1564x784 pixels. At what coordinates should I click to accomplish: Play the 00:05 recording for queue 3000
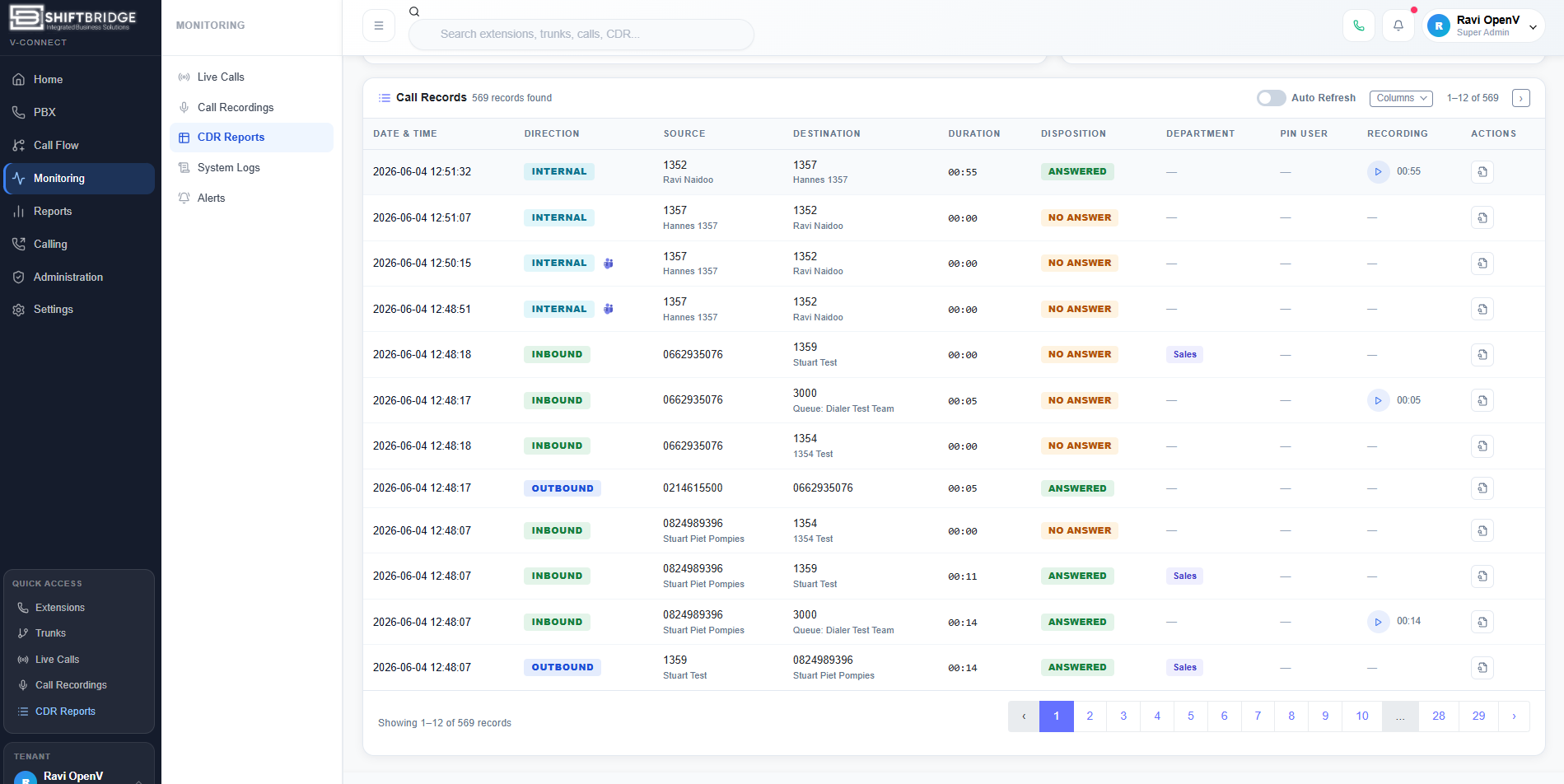[1378, 400]
